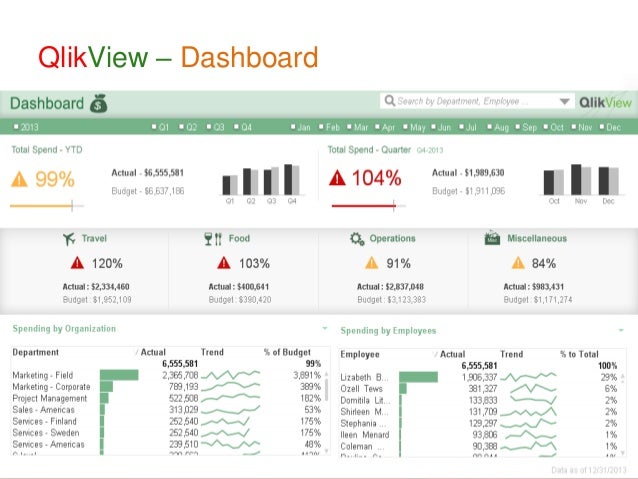Select the Services - Finland department row
The width and height of the screenshot is (638, 479).
coord(167,421)
